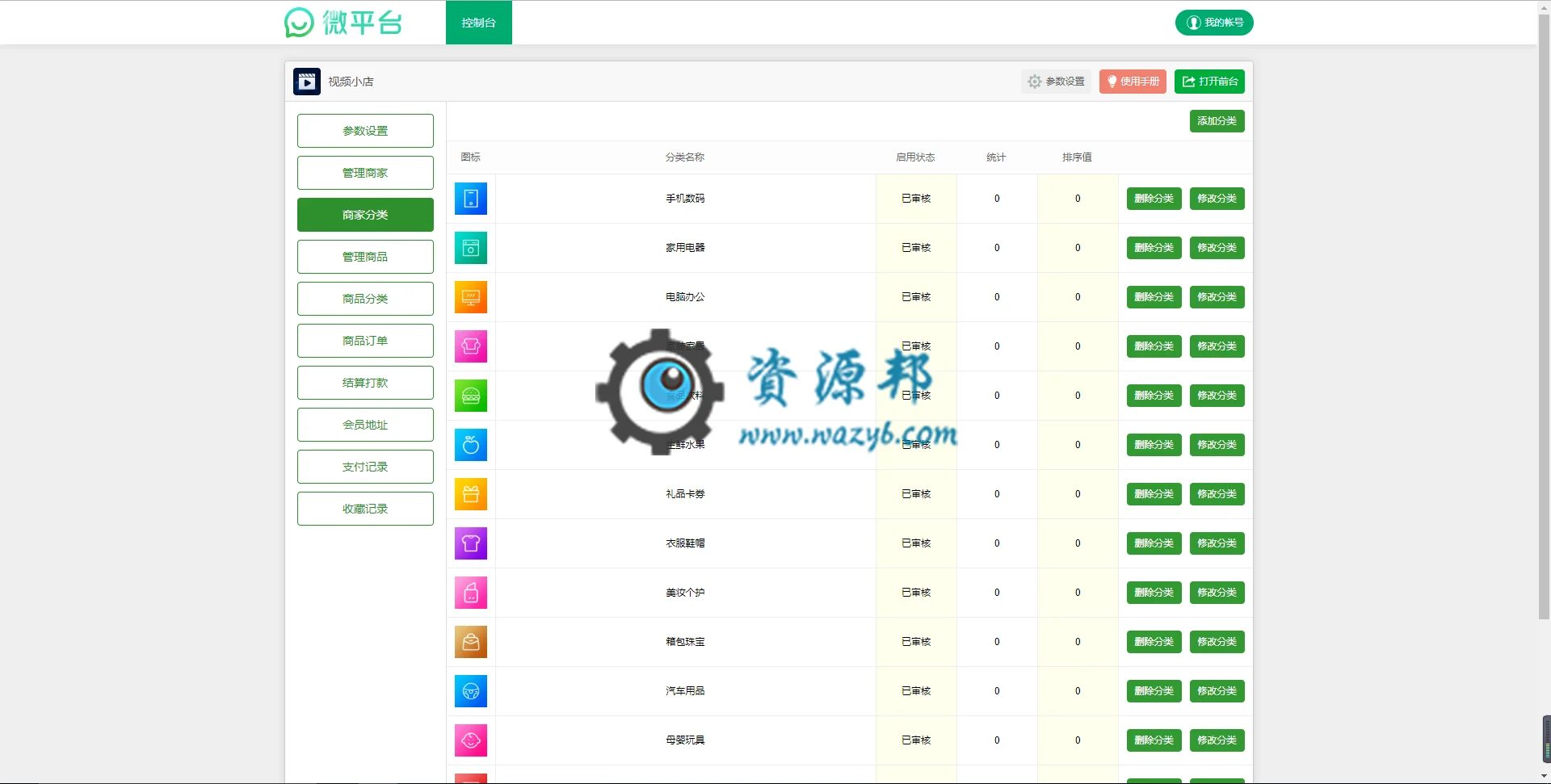
Task: View 商品订单 in the sidebar
Action: coord(365,341)
